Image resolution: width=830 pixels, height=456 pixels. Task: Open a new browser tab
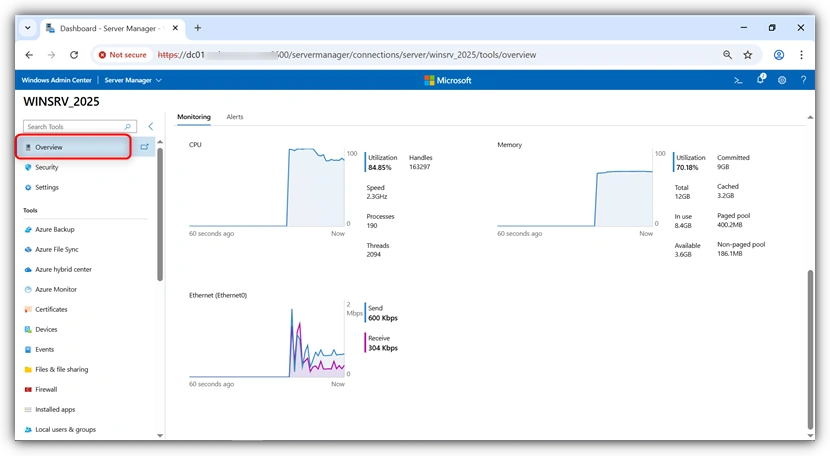197,28
